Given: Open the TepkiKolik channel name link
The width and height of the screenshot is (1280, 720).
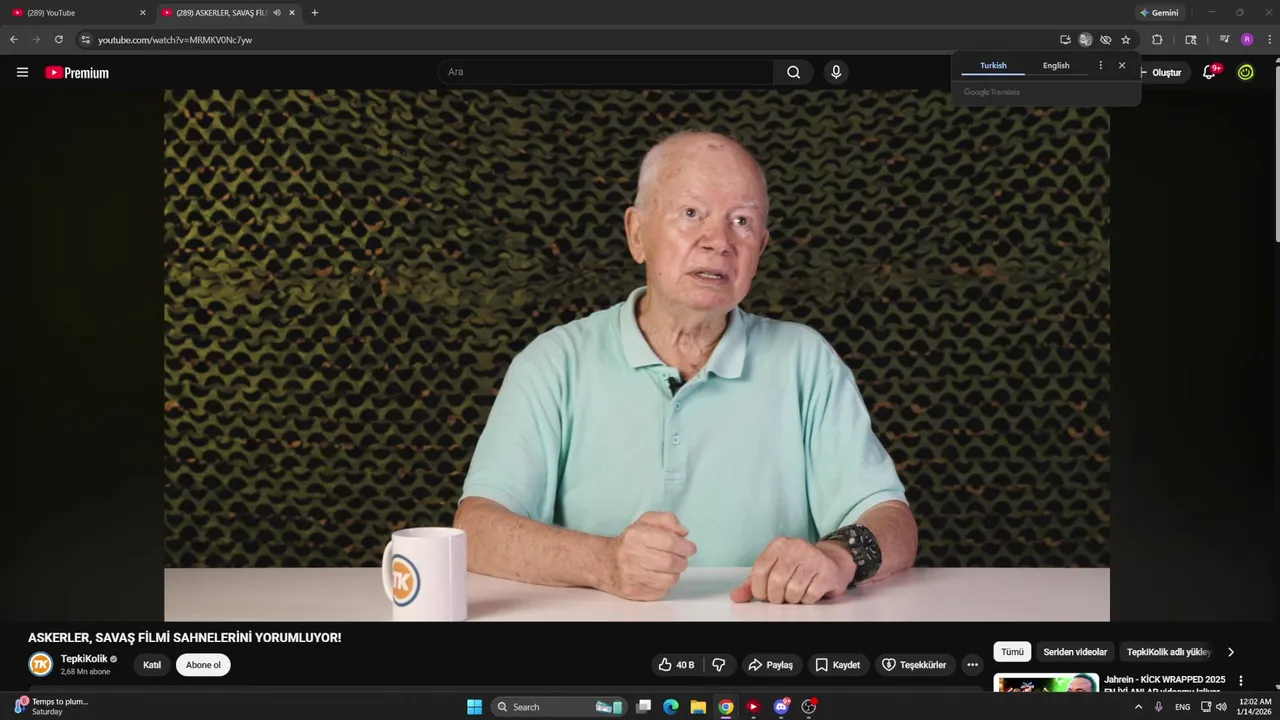Looking at the screenshot, I should pyautogui.click(x=84, y=659).
